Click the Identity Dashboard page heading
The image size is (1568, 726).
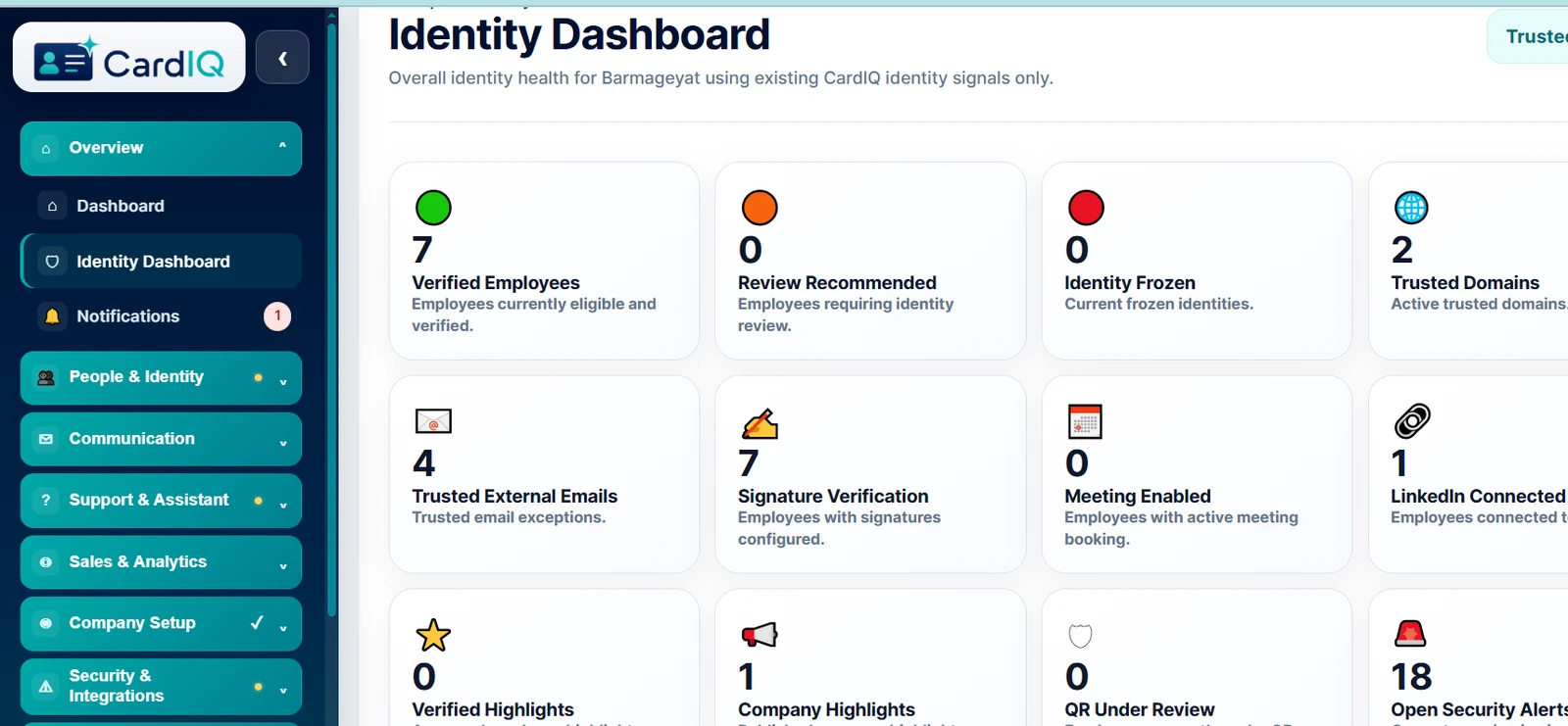tap(579, 34)
